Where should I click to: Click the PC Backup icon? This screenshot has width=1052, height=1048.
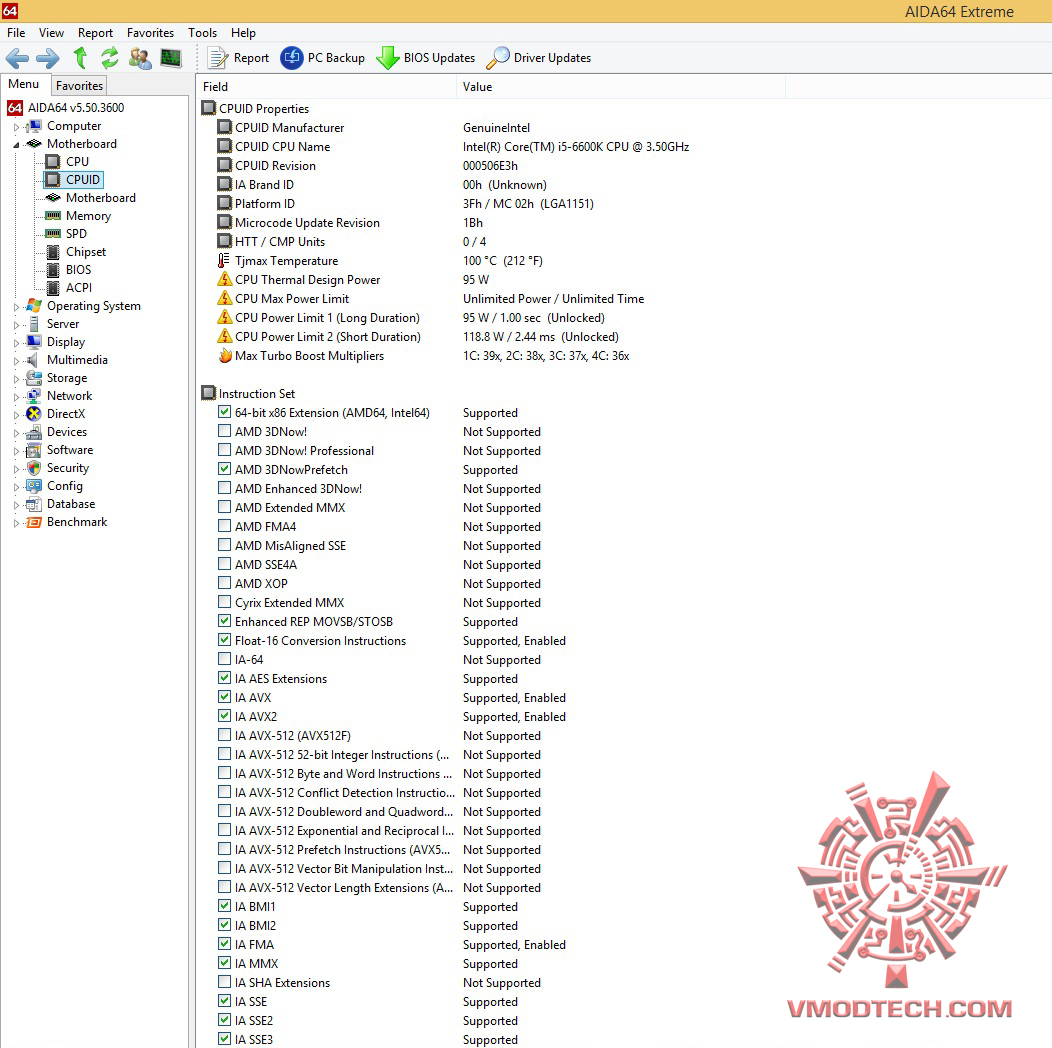[292, 58]
